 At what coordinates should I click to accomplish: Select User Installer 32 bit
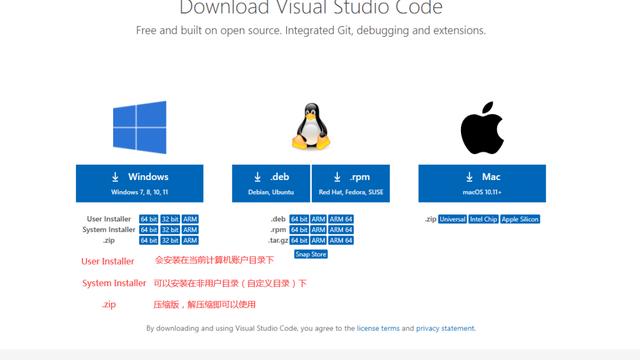click(170, 219)
